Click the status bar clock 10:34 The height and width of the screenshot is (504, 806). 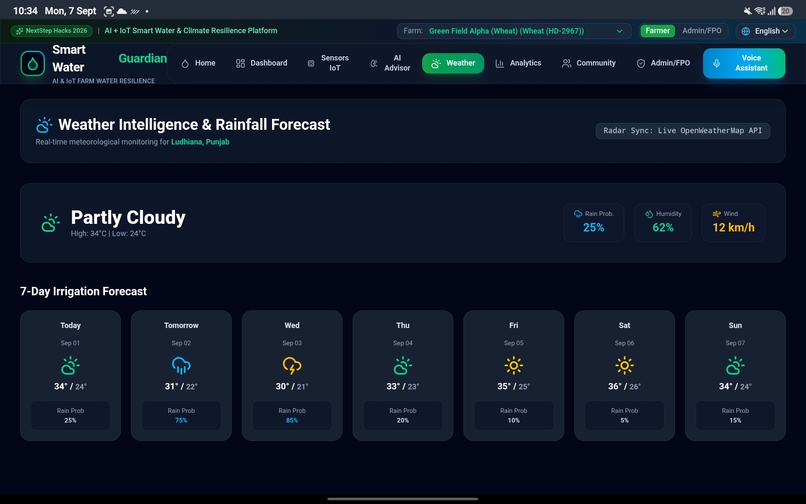(x=25, y=11)
